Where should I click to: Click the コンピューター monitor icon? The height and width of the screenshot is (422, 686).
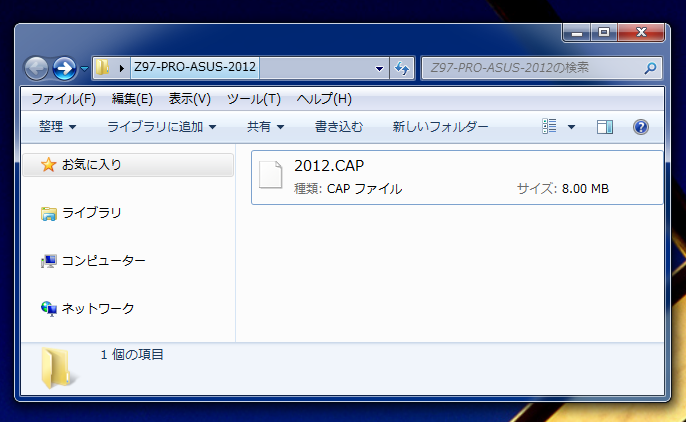(x=49, y=261)
